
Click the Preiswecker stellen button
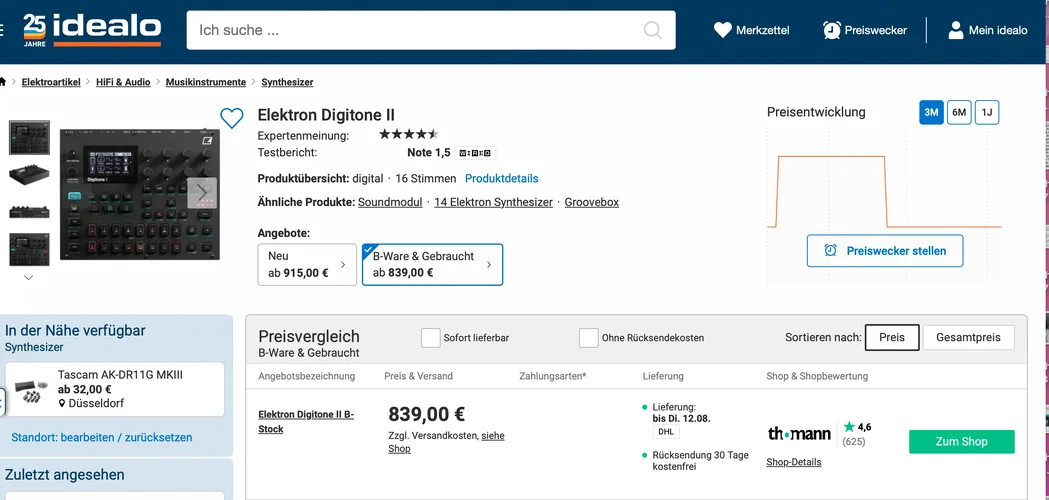point(885,251)
